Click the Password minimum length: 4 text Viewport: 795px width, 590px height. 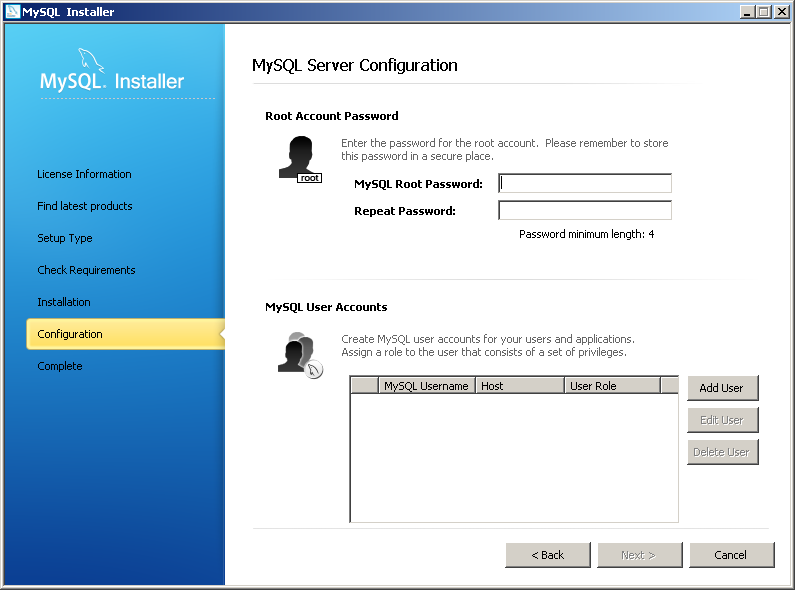point(587,234)
